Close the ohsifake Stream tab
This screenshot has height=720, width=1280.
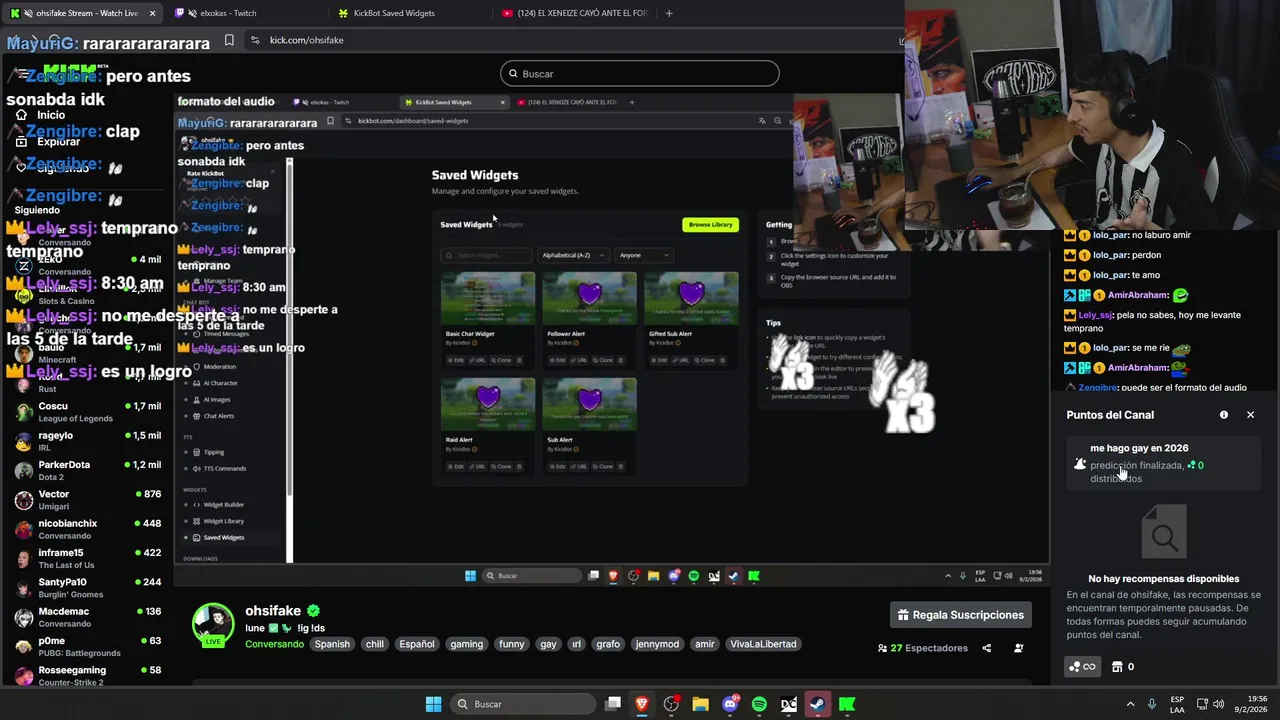tap(153, 13)
